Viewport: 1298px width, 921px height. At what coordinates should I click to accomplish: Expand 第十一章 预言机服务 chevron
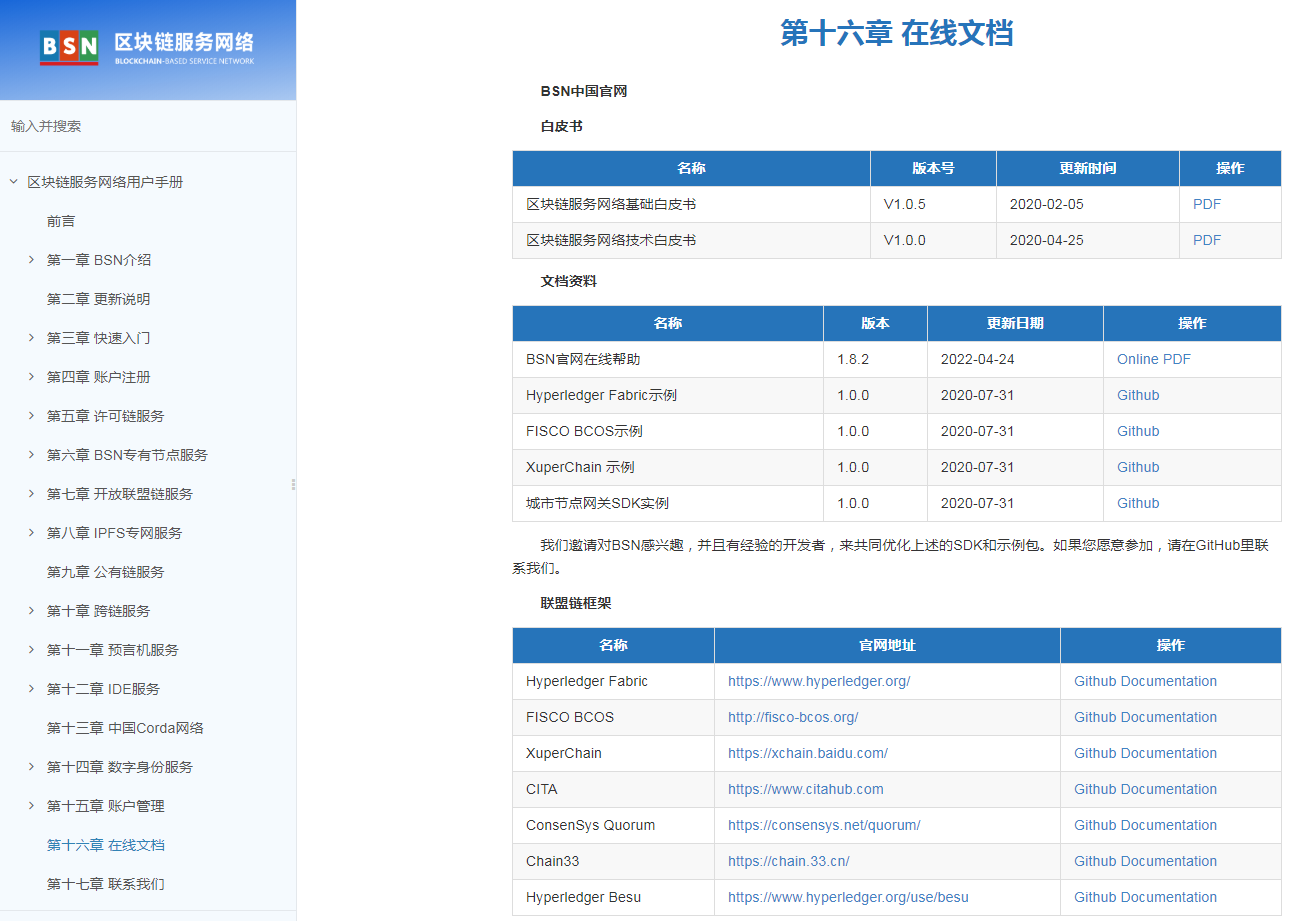(32, 650)
